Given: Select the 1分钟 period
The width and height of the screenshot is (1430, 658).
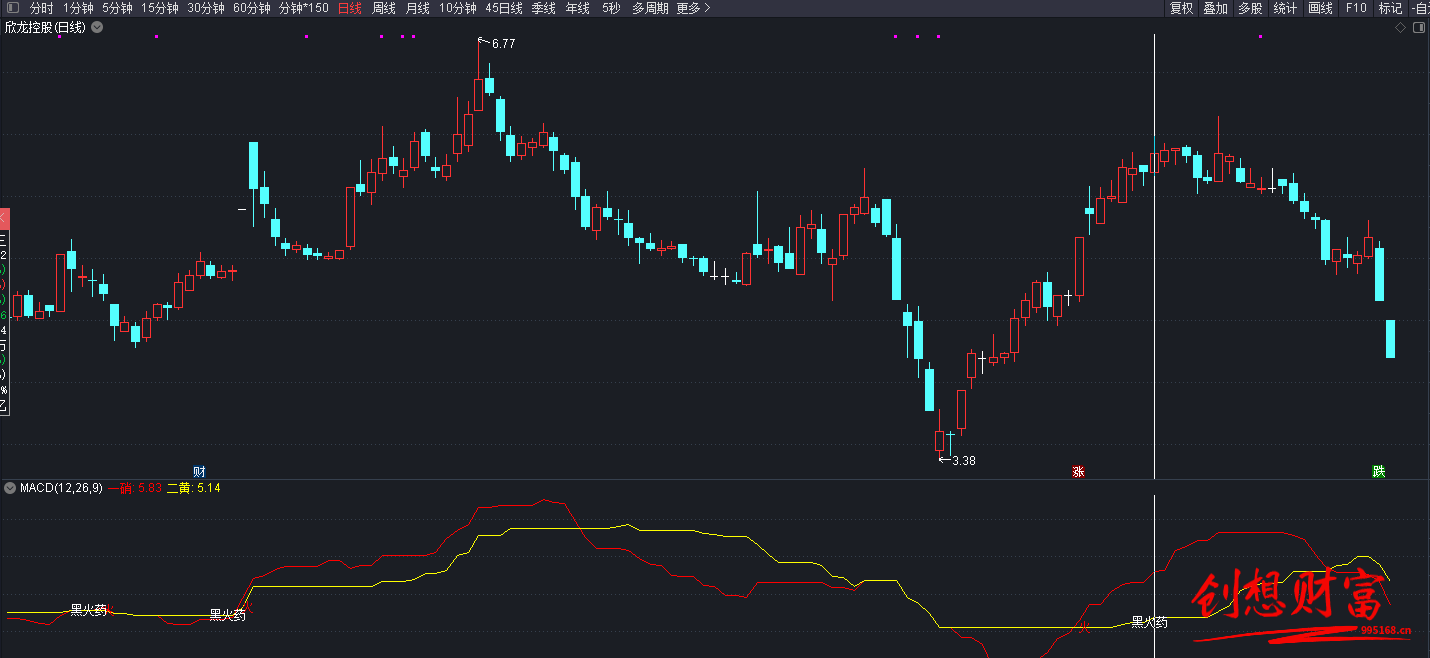Looking at the screenshot, I should pyautogui.click(x=78, y=8).
